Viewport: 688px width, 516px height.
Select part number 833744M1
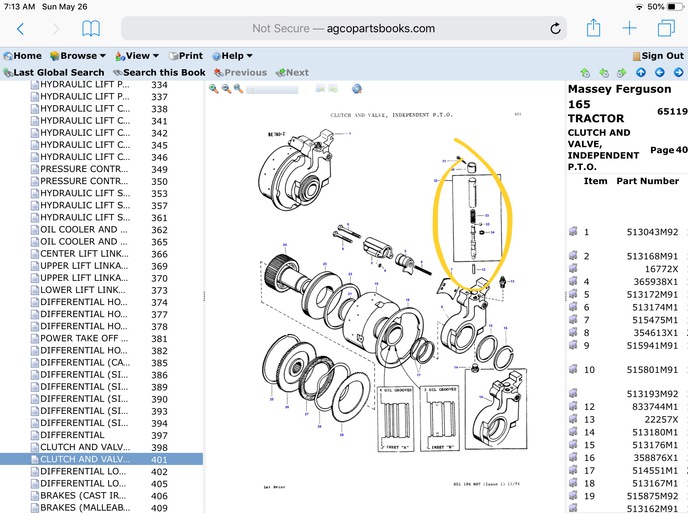coord(655,407)
